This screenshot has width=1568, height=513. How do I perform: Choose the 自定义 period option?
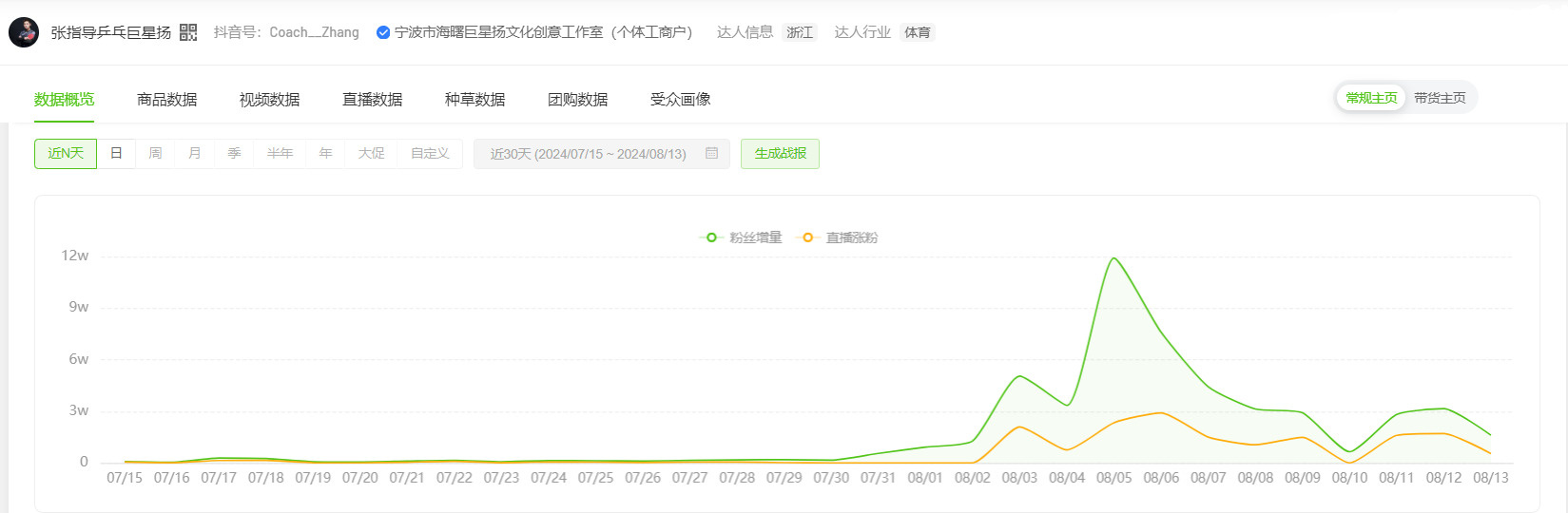coord(430,154)
